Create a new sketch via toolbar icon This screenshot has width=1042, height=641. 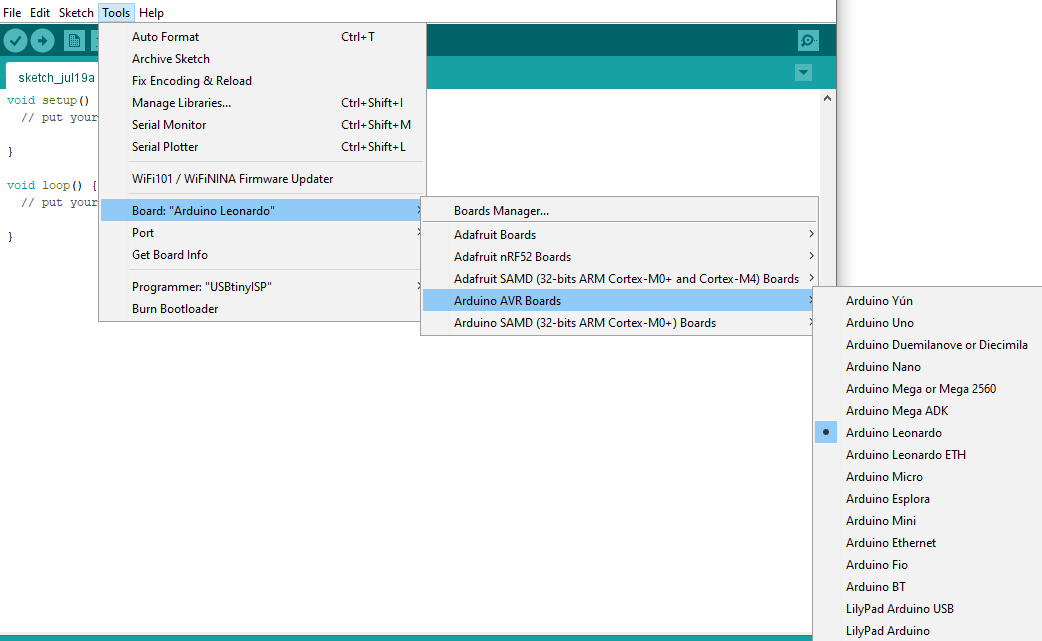tap(74, 40)
